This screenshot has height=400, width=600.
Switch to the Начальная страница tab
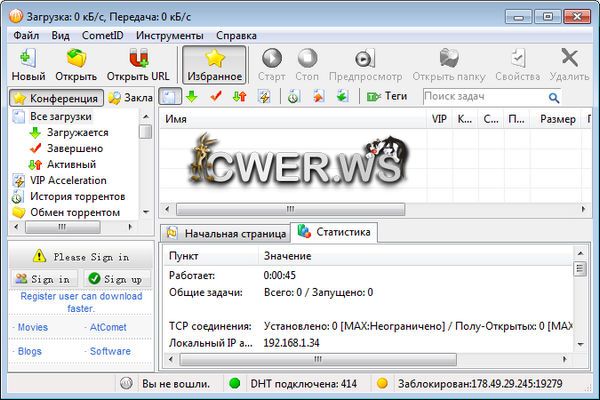click(x=226, y=233)
